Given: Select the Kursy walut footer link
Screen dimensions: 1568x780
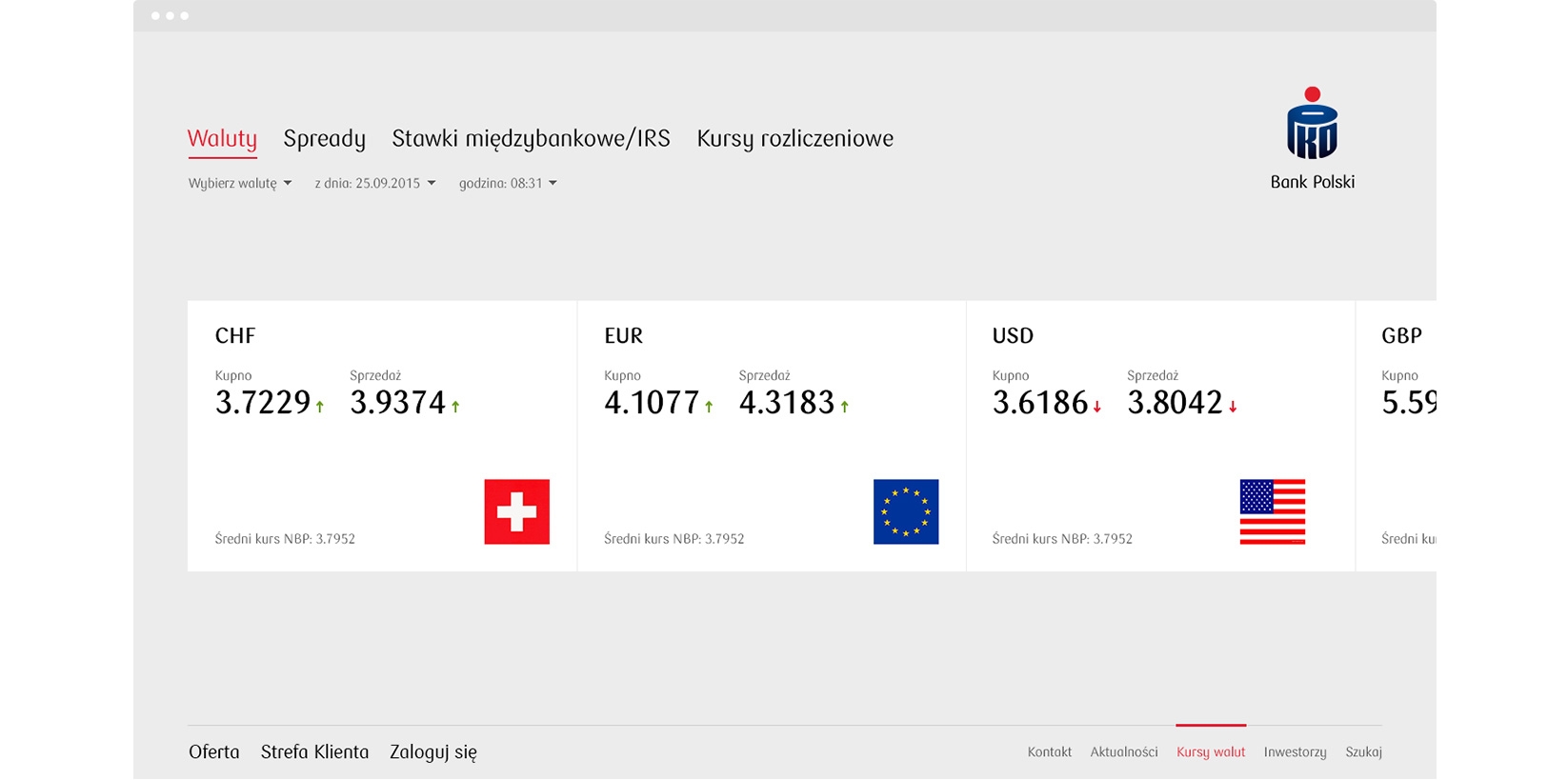Looking at the screenshot, I should (1211, 752).
